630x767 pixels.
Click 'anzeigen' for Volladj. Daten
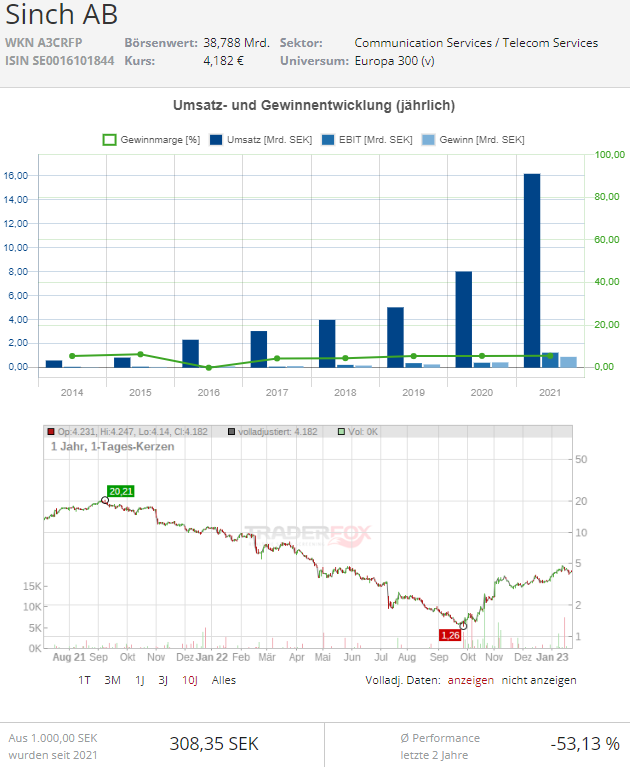(471, 680)
